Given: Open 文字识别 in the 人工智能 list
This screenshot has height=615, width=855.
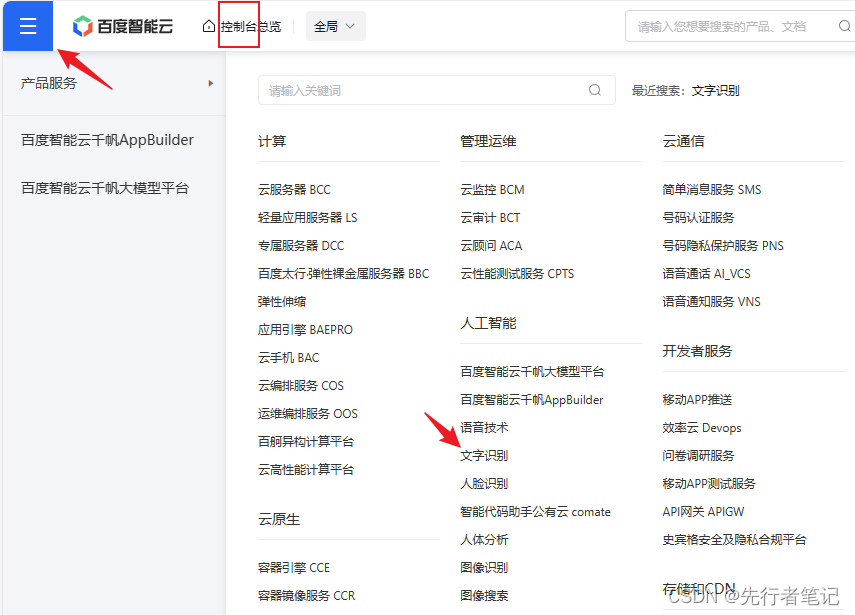Looking at the screenshot, I should [x=484, y=455].
